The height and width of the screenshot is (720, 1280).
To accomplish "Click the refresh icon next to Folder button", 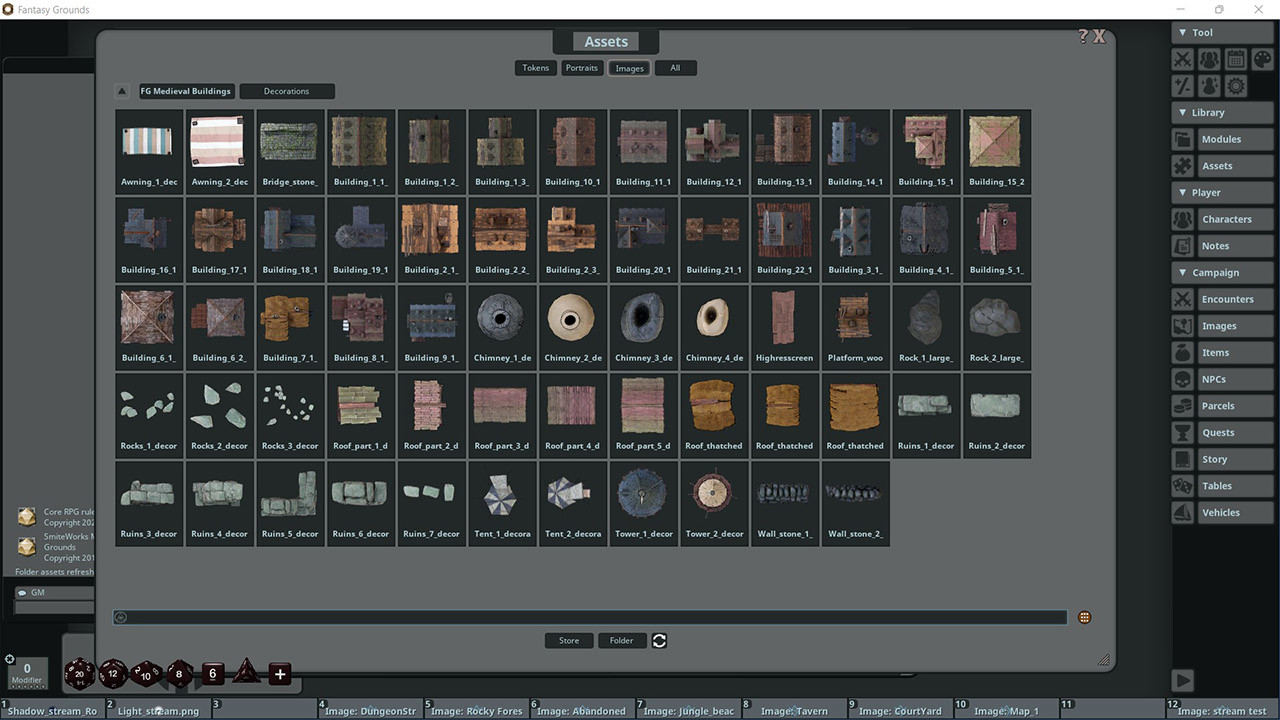I will click(x=659, y=640).
